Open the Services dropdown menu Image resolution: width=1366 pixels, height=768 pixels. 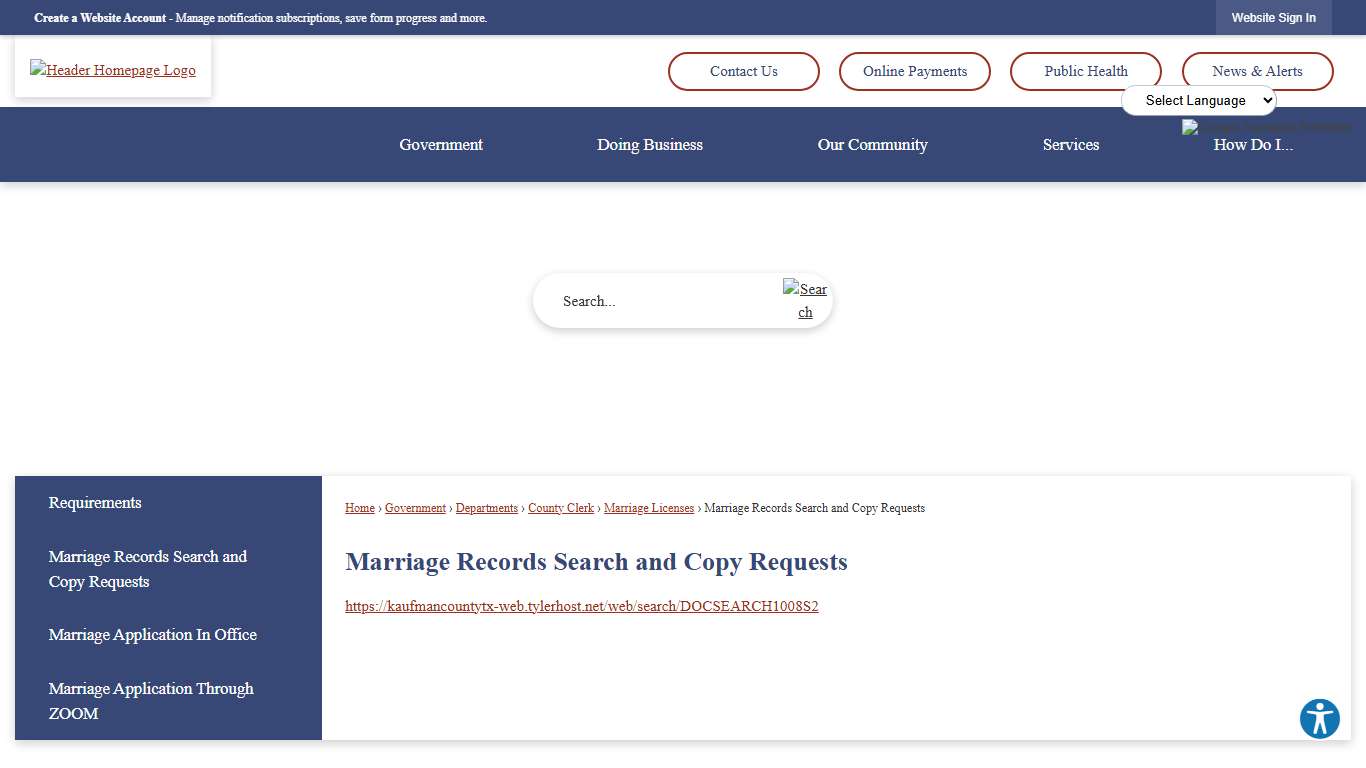[x=1071, y=145]
